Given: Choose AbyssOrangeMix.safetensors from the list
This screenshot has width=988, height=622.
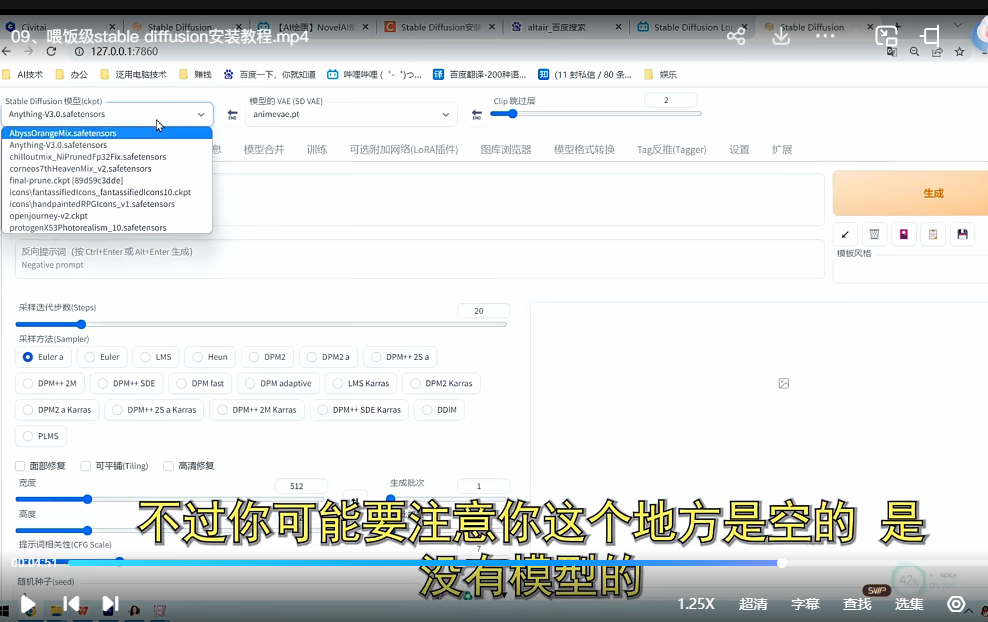Looking at the screenshot, I should click(107, 133).
